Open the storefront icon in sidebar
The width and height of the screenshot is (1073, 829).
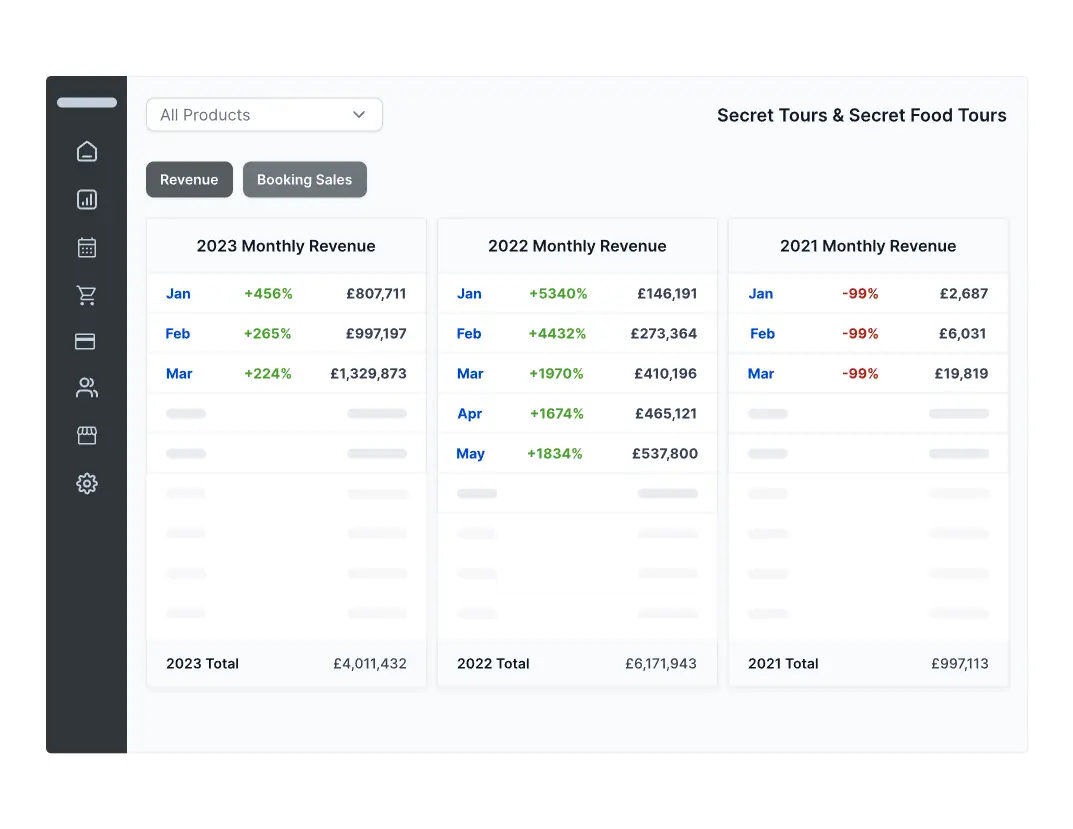87,435
